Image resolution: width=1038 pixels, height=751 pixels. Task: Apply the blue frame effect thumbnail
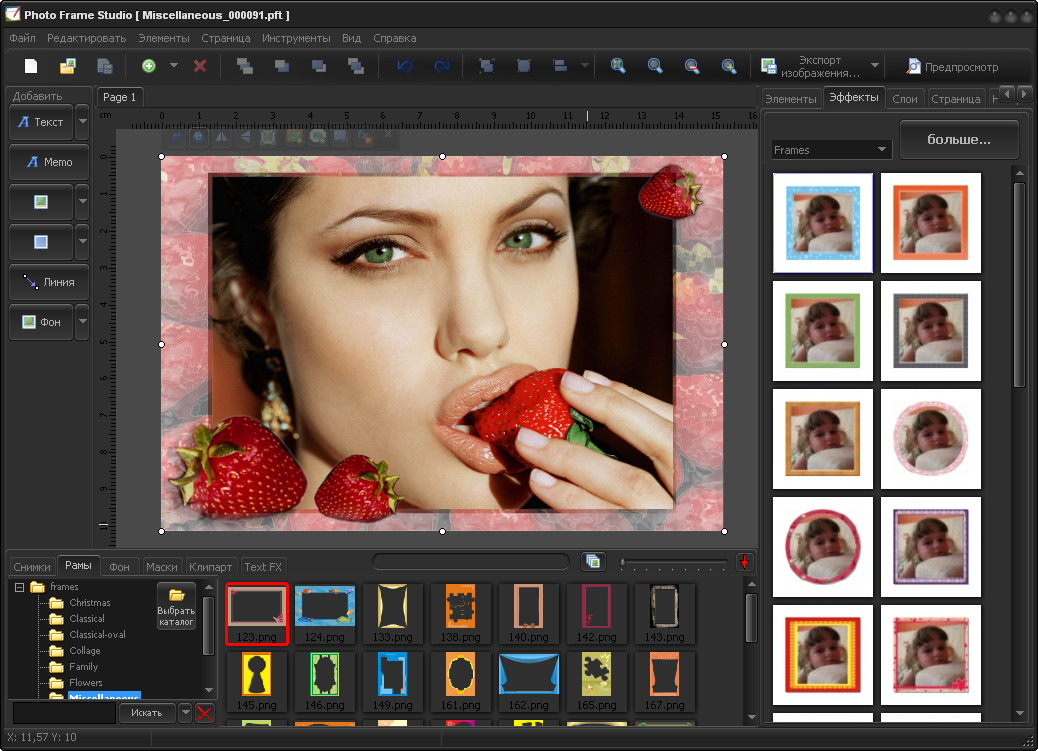[x=823, y=223]
